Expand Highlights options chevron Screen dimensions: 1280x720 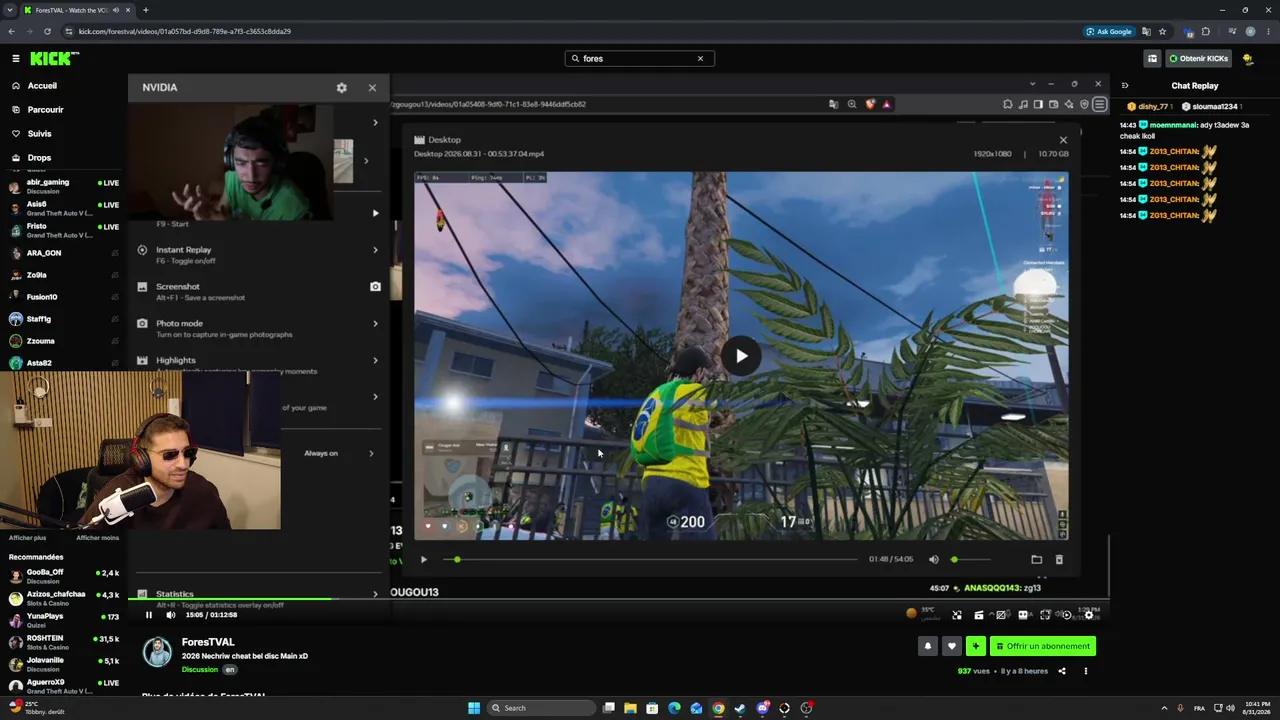(x=375, y=360)
